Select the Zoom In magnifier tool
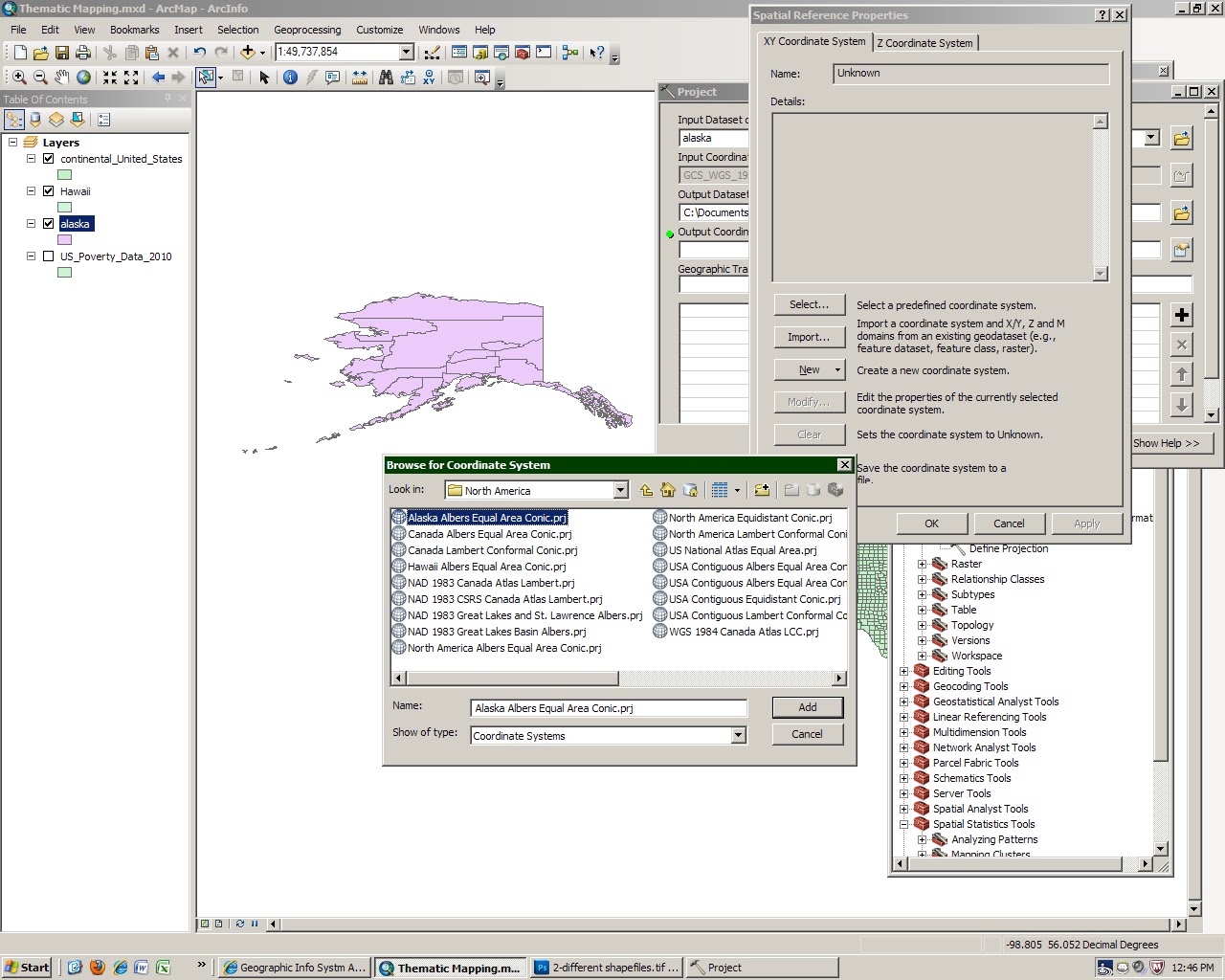The width and height of the screenshot is (1225, 980). pyautogui.click(x=19, y=78)
